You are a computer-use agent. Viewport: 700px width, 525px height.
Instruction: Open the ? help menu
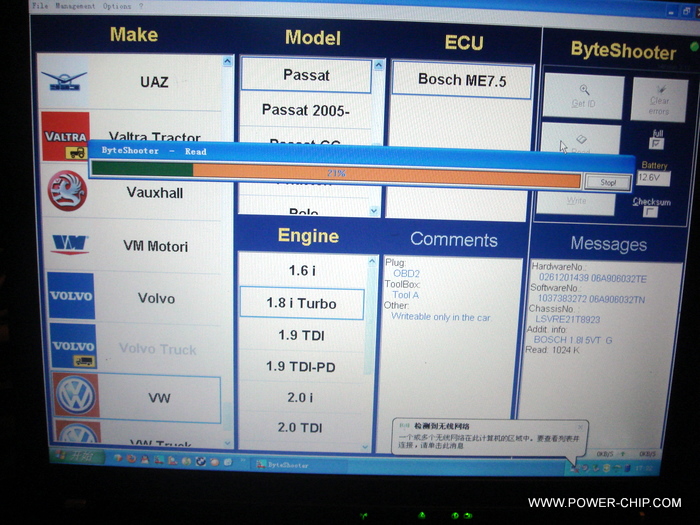pos(141,6)
